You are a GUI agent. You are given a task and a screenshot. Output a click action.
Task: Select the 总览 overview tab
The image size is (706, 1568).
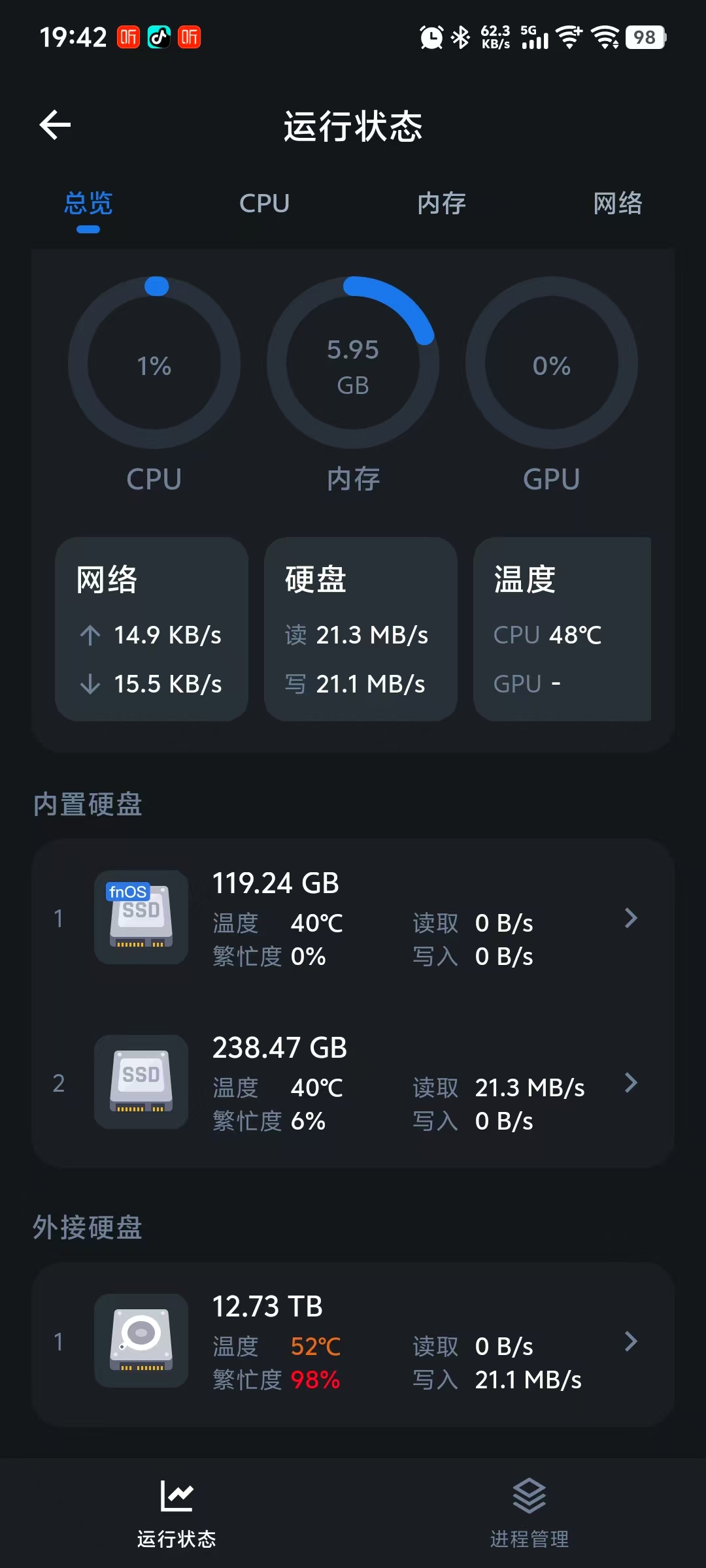coord(88,203)
